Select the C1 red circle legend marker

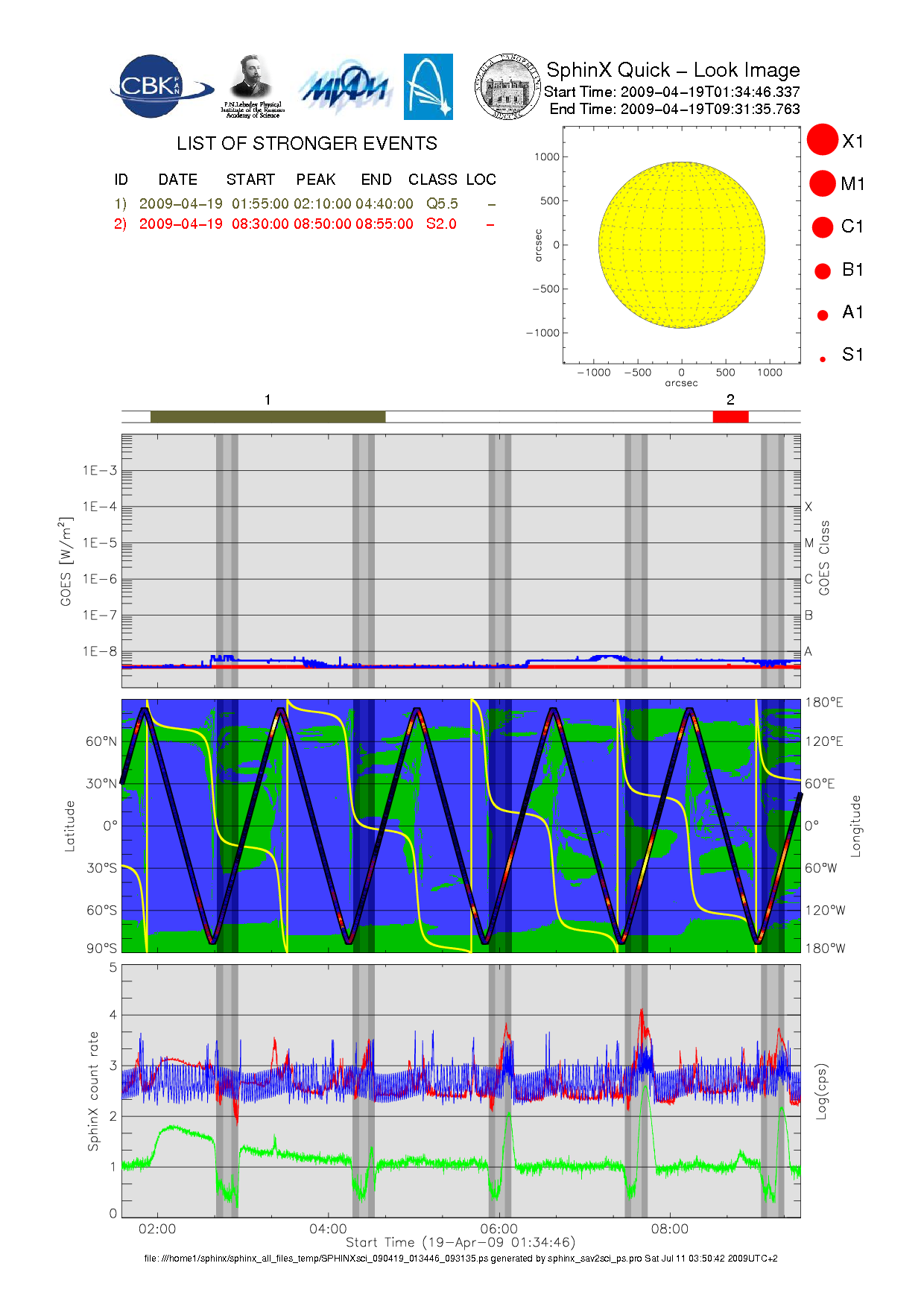tap(823, 227)
